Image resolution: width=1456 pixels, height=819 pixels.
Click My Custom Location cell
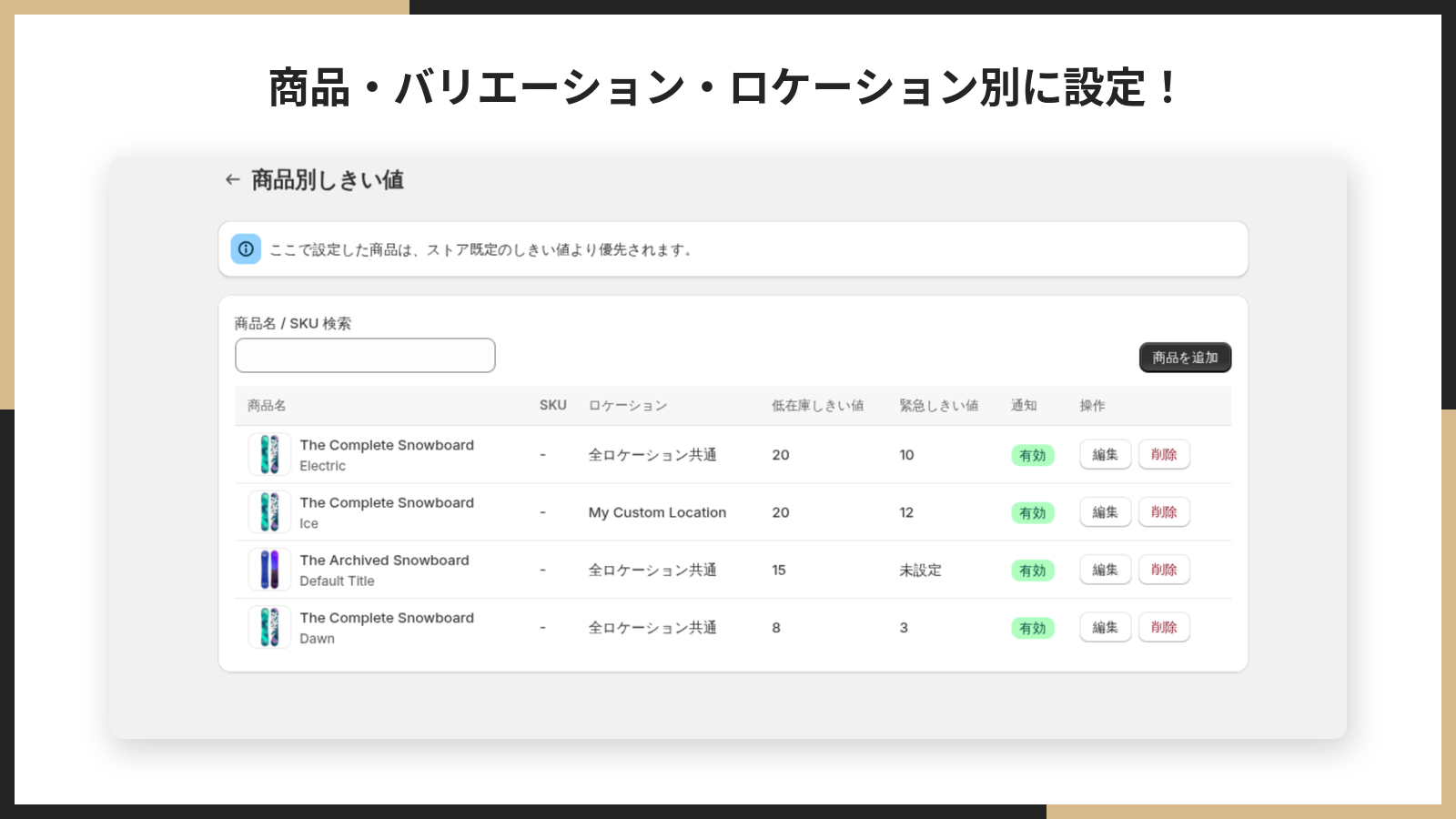pyautogui.click(x=657, y=512)
